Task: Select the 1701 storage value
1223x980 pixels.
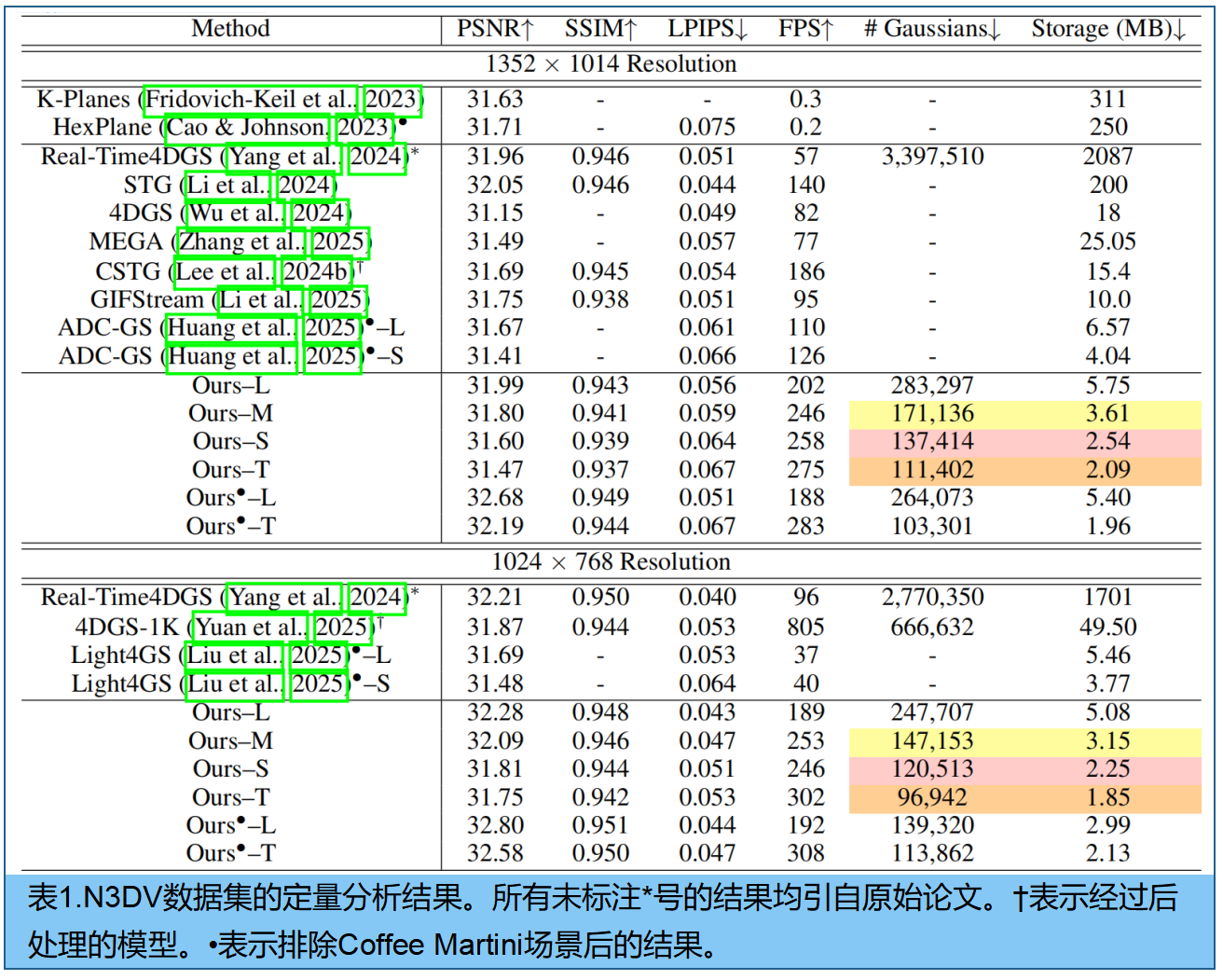Action: 1108,598
